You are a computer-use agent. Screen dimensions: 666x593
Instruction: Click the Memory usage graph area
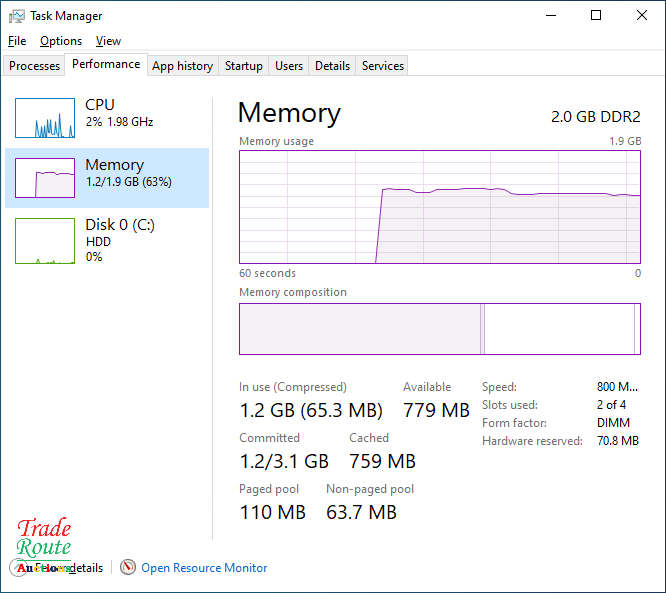(439, 207)
